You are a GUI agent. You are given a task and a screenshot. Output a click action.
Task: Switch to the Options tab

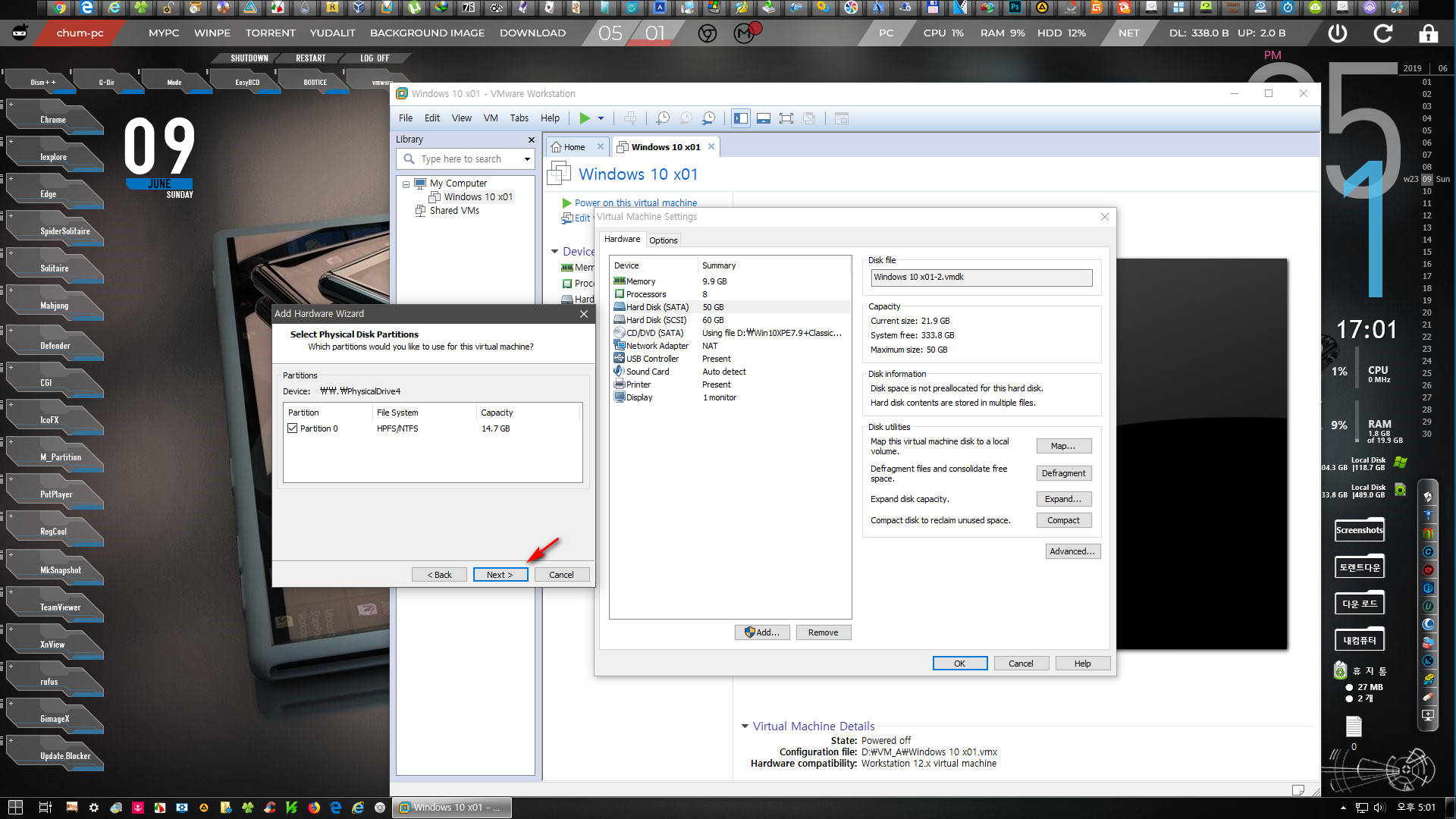coord(663,240)
